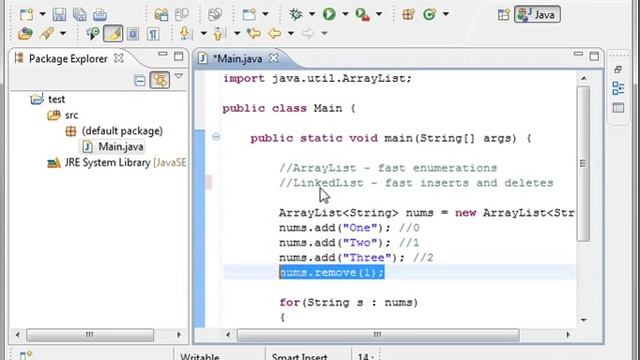Click the Print icon in toolbar

[x=100, y=15]
